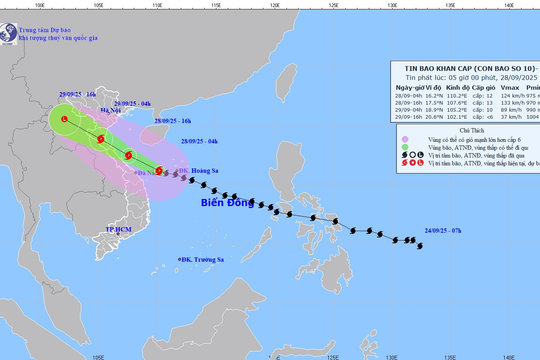Screen dimensions: 540x360
Task: Click the 'Vùng bão, ATNĐ, vùng thấp có thể đi qua' text
Action: [478, 148]
